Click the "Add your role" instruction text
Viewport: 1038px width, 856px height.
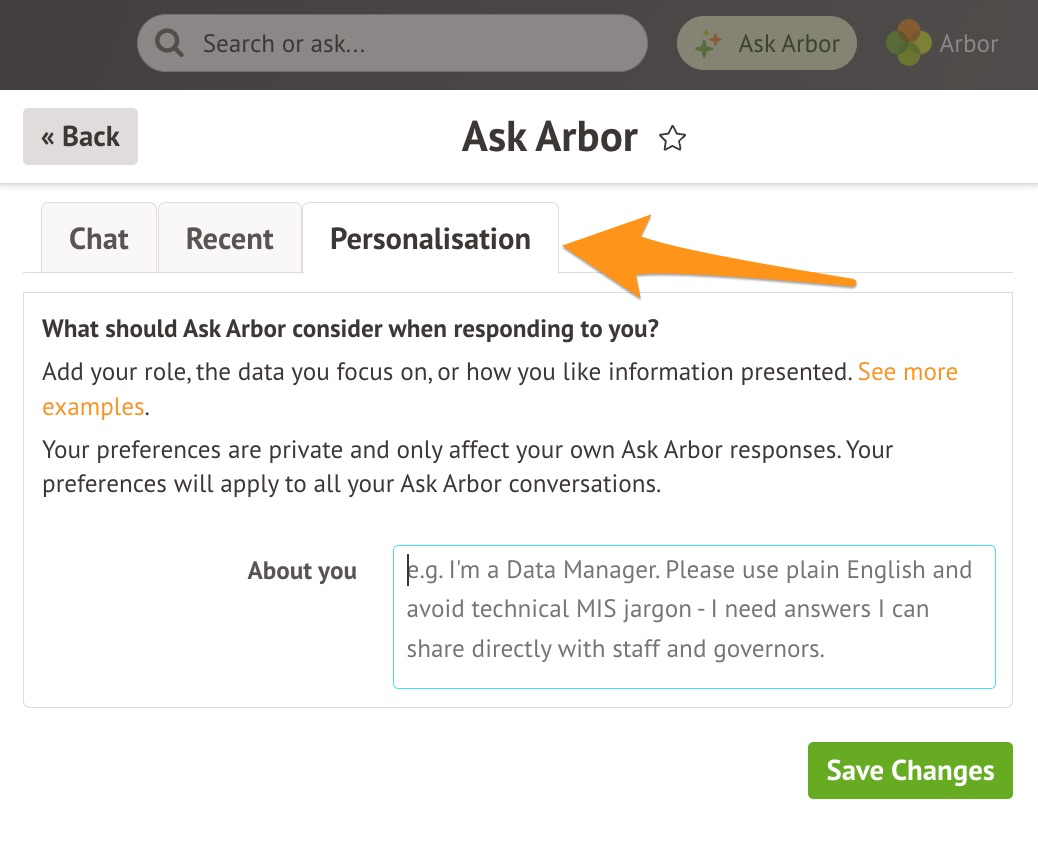click(x=446, y=372)
